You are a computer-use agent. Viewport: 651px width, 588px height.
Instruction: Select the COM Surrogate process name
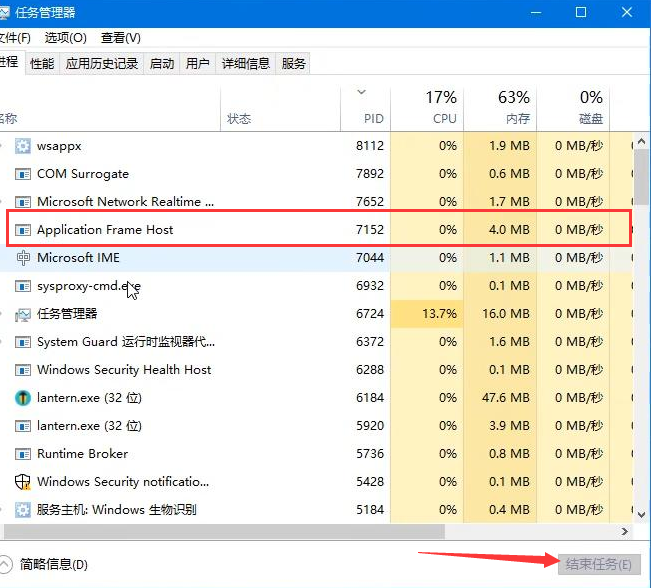coord(83,174)
